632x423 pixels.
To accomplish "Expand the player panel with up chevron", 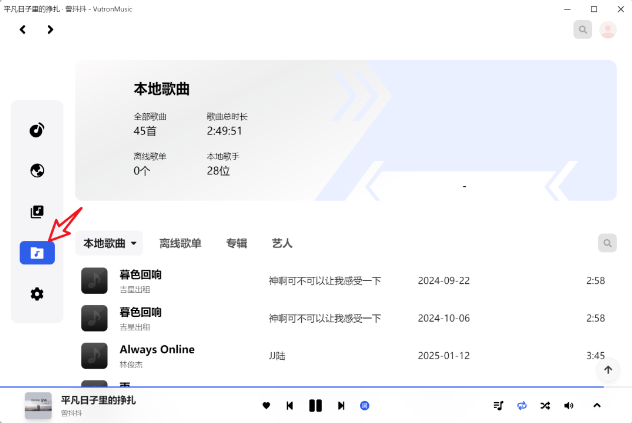I will click(597, 406).
